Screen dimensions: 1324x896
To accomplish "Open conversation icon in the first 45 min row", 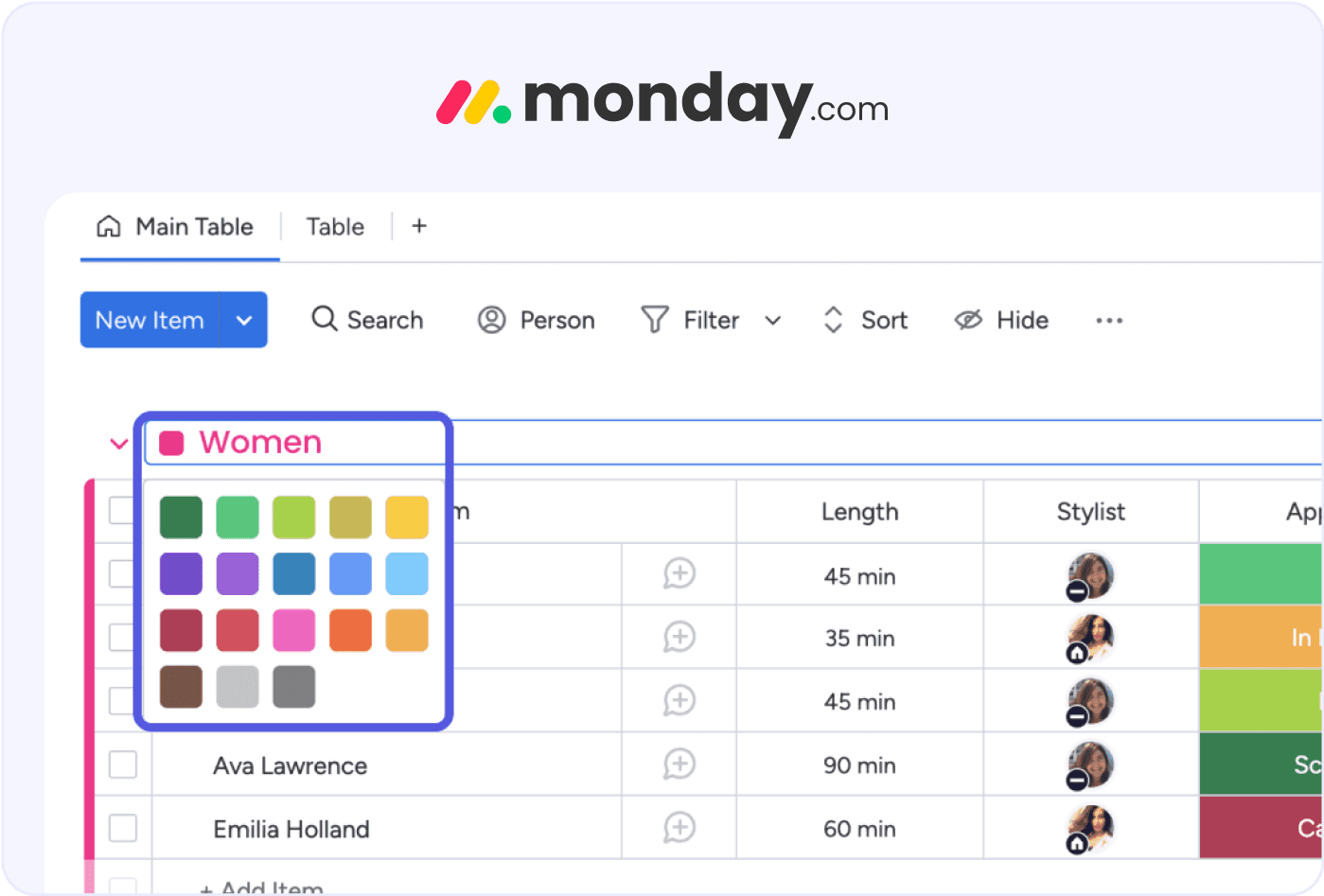I will 680,573.
